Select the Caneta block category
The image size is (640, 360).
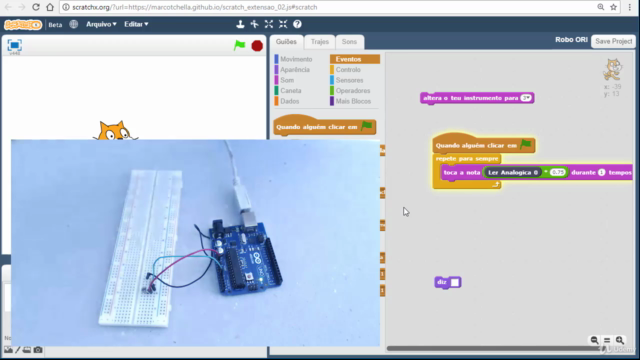pyautogui.click(x=291, y=91)
